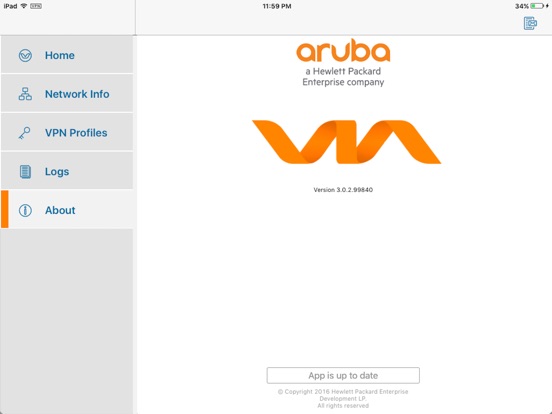Viewport: 552px width, 414px height.
Task: Click the Network Info topology icon
Action: (x=25, y=94)
